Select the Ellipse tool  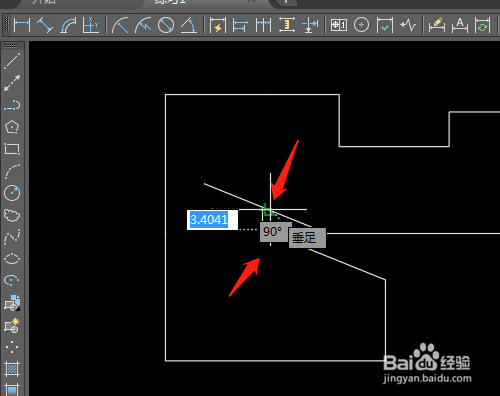(x=12, y=259)
